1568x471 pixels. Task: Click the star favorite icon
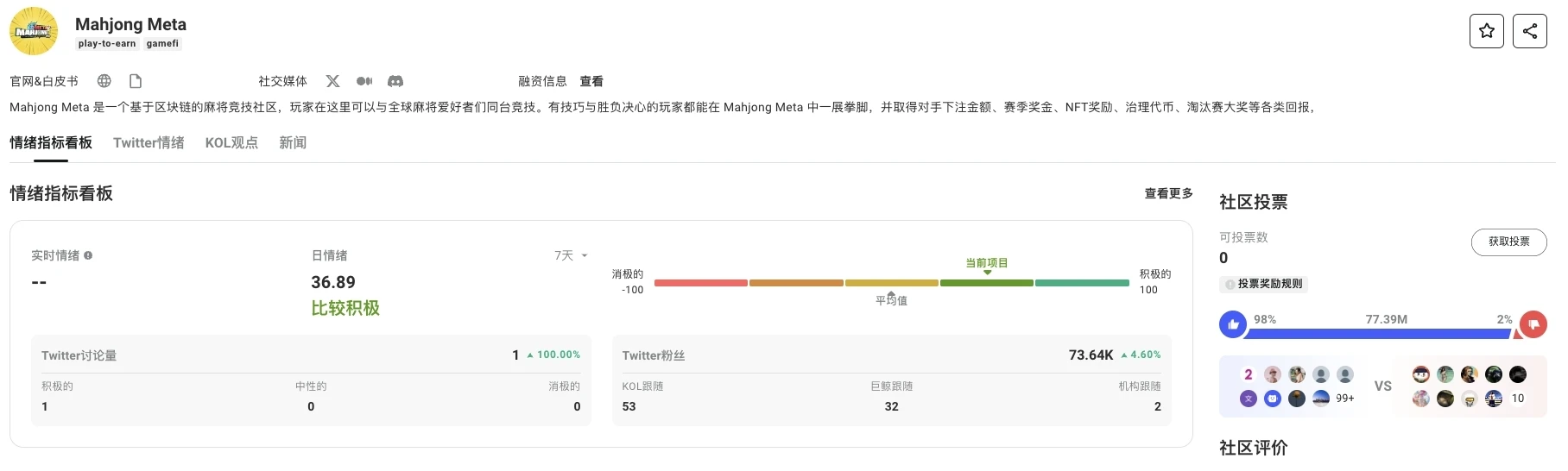click(x=1486, y=31)
